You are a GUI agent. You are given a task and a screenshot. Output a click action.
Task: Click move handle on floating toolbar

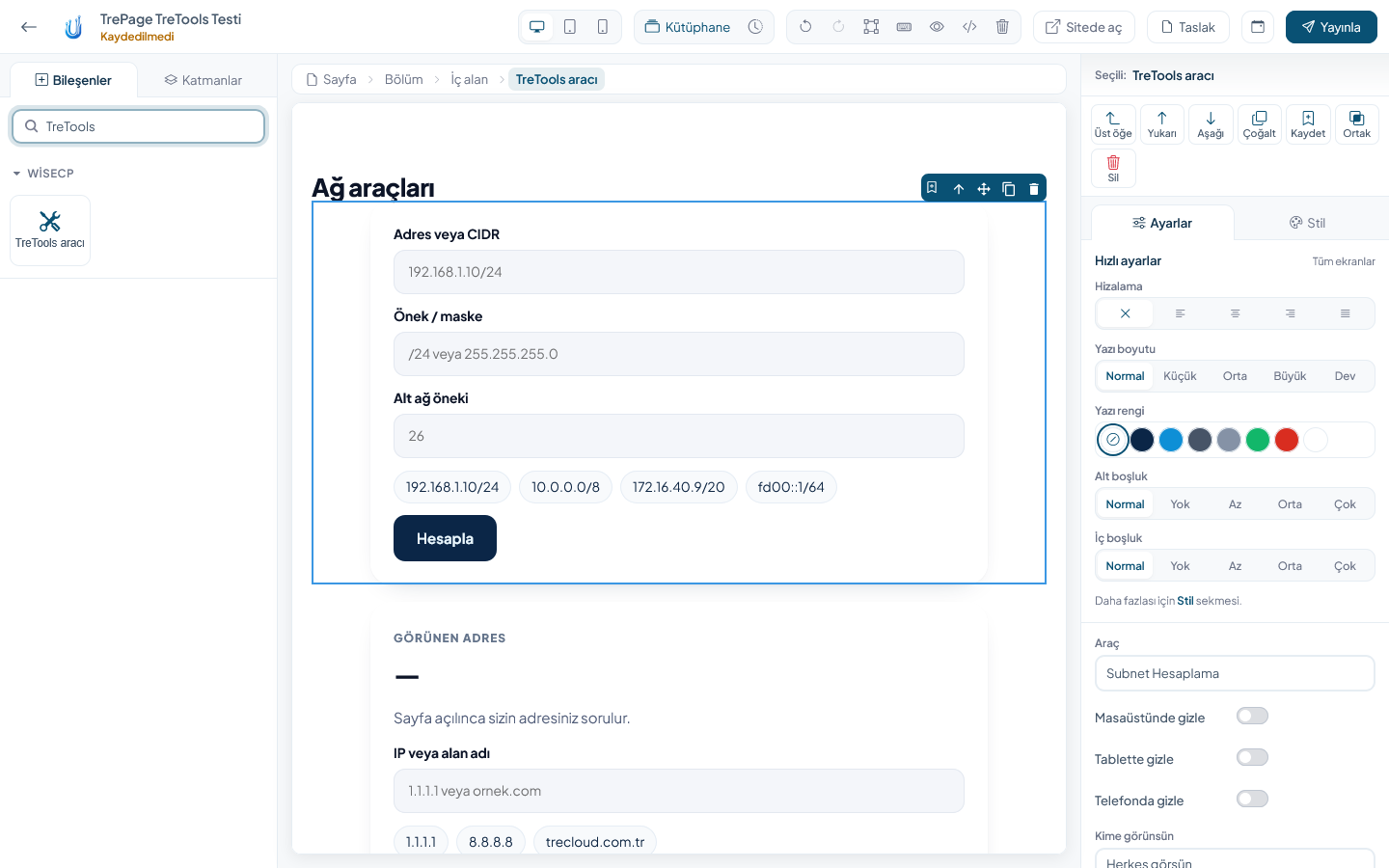click(x=984, y=189)
